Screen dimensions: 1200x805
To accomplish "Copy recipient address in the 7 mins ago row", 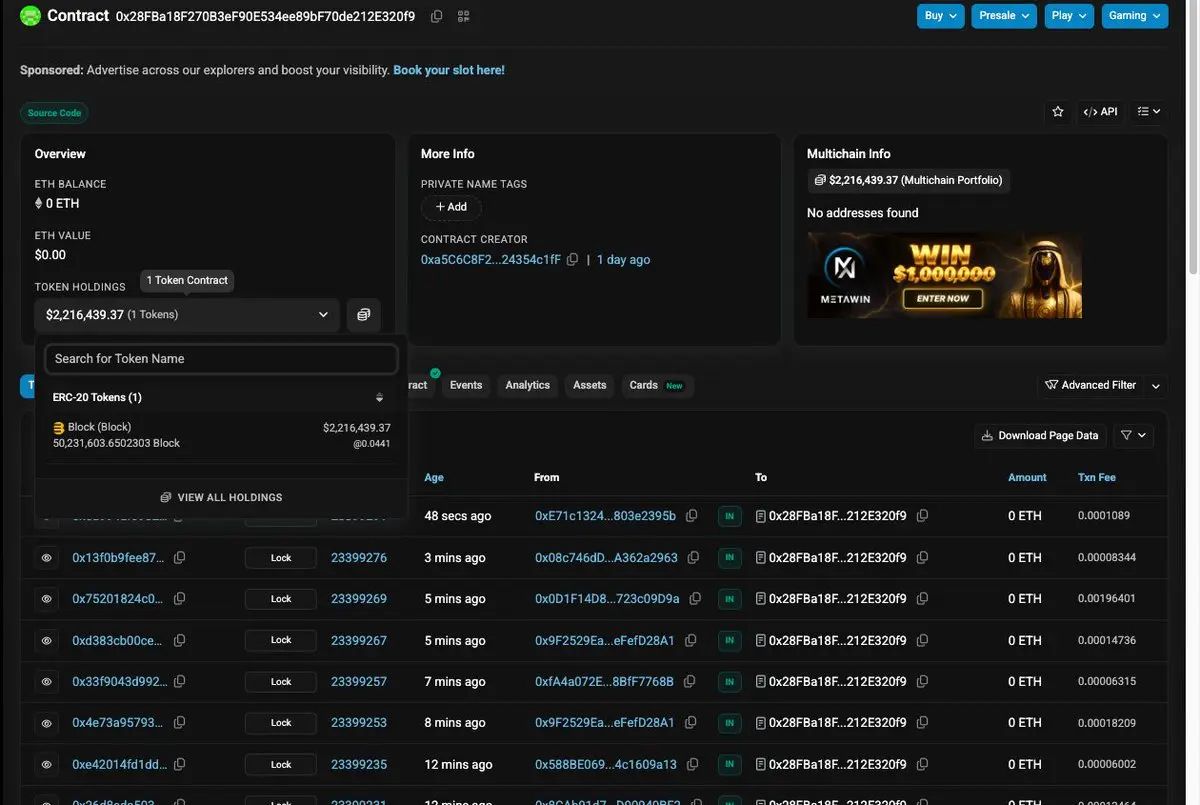I will pos(923,682).
